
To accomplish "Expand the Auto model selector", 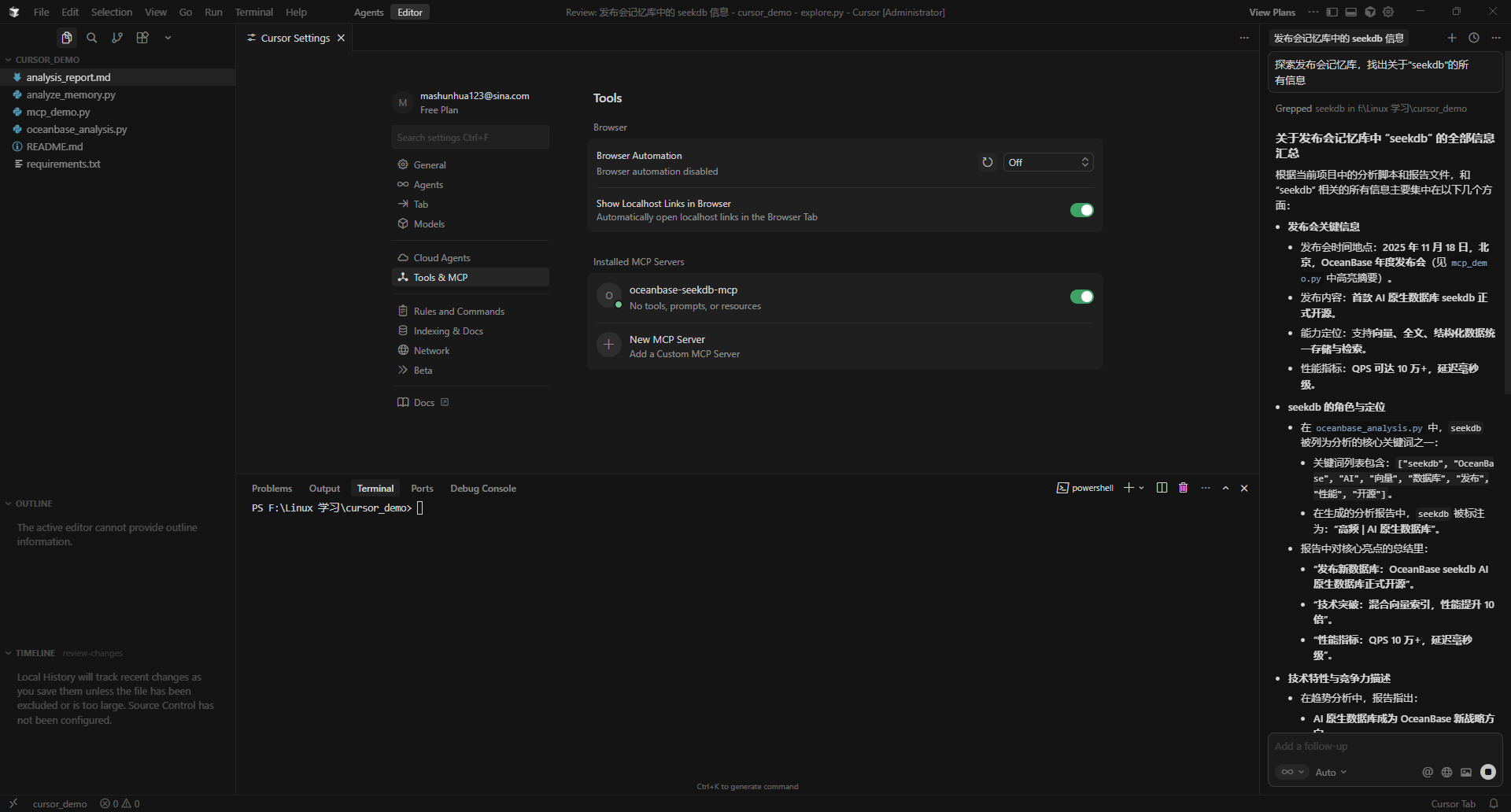I will [x=1331, y=773].
